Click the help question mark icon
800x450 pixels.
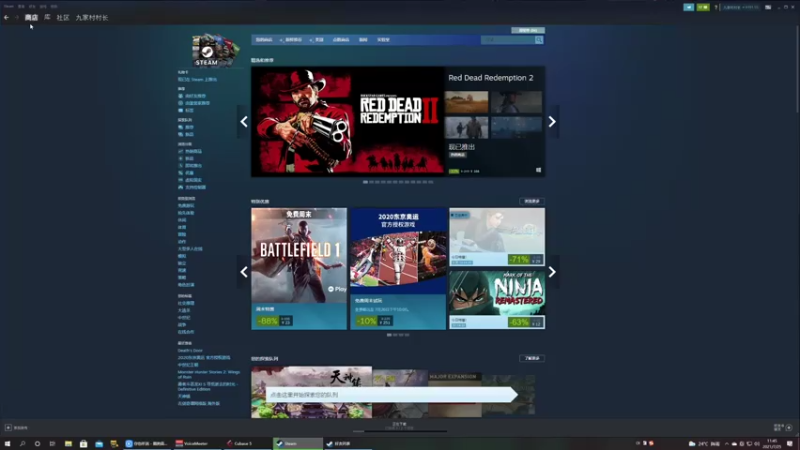[716, 7]
